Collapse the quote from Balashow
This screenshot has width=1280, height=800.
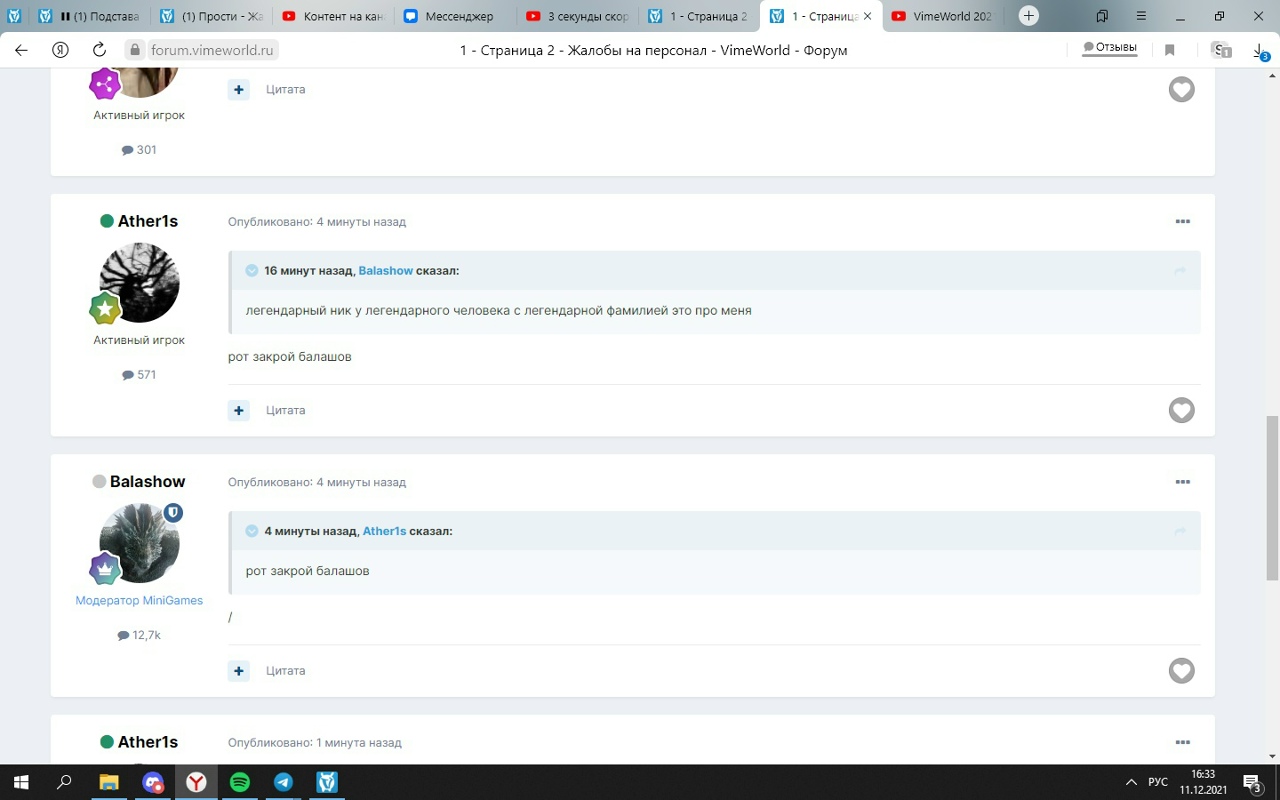tap(252, 271)
